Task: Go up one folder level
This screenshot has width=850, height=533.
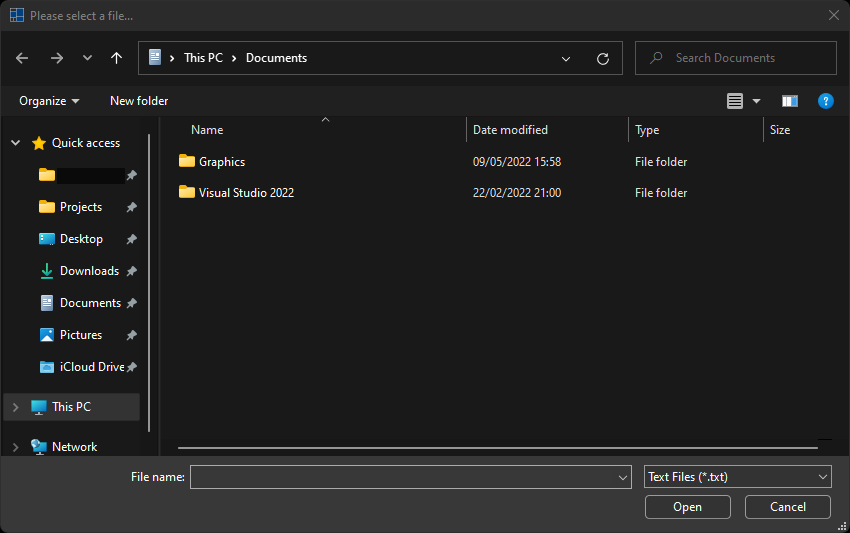Action: (117, 58)
